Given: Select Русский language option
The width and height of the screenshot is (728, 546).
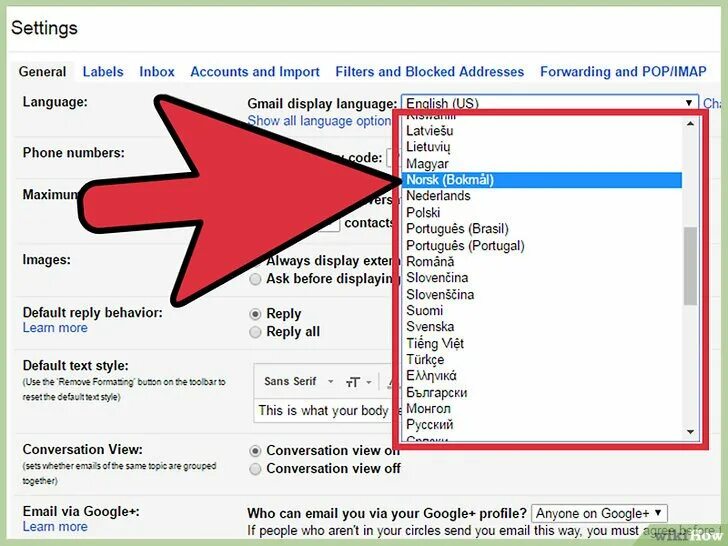Looking at the screenshot, I should tap(541, 425).
